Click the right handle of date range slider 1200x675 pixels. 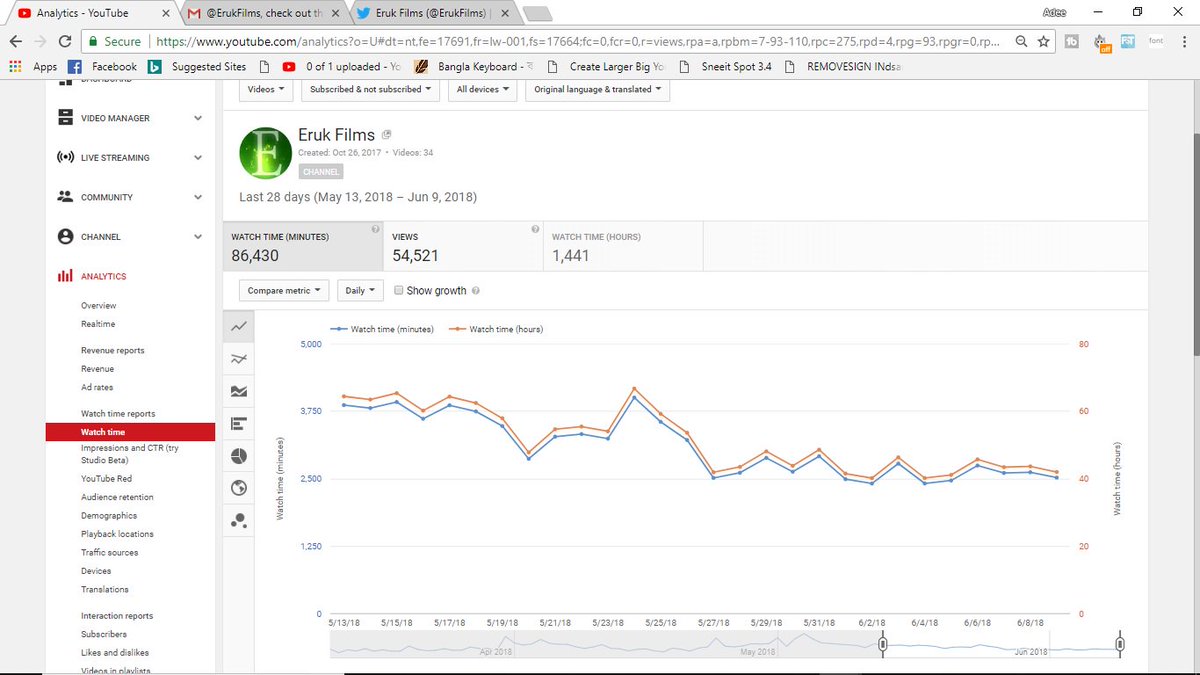1120,644
